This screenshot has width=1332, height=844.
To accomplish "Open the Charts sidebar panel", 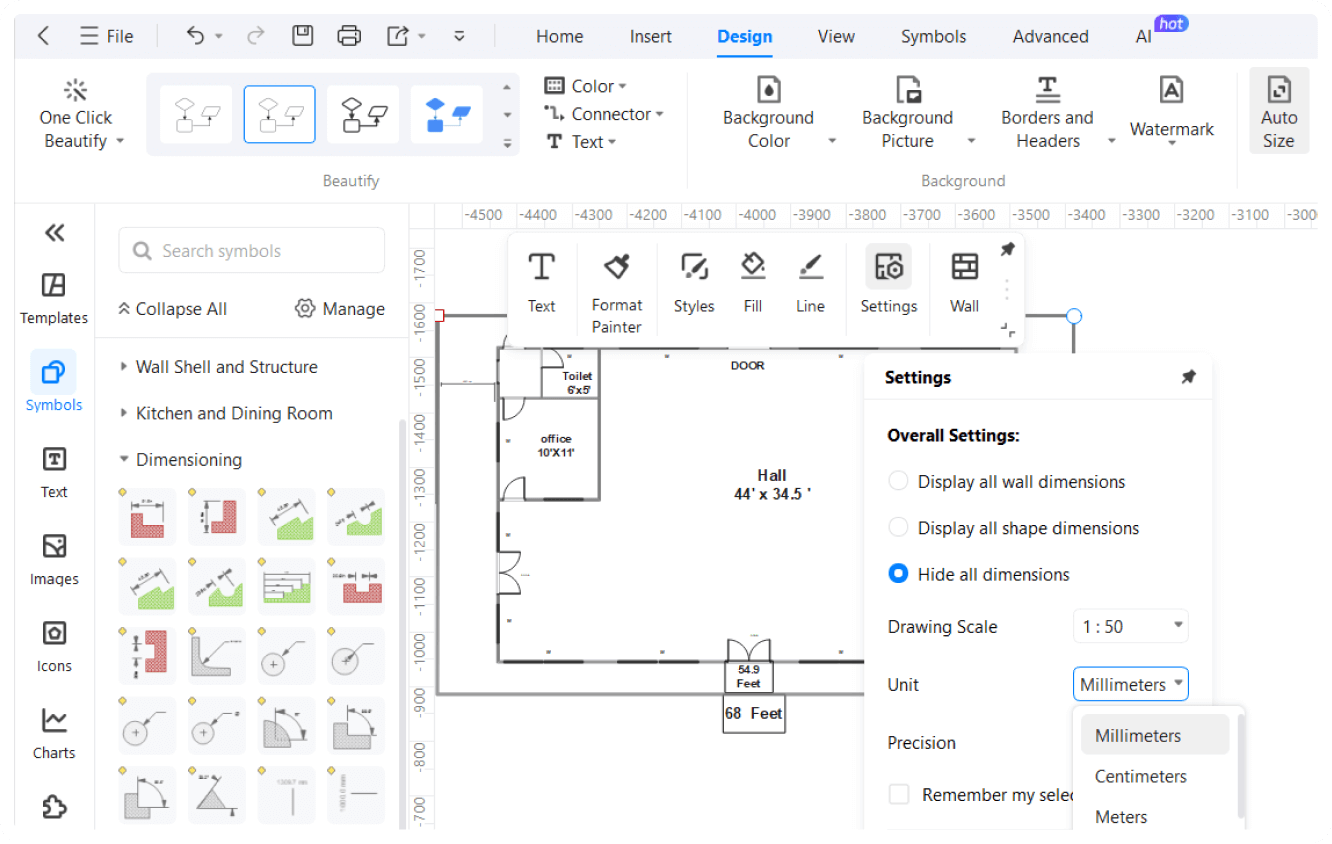I will (54, 734).
